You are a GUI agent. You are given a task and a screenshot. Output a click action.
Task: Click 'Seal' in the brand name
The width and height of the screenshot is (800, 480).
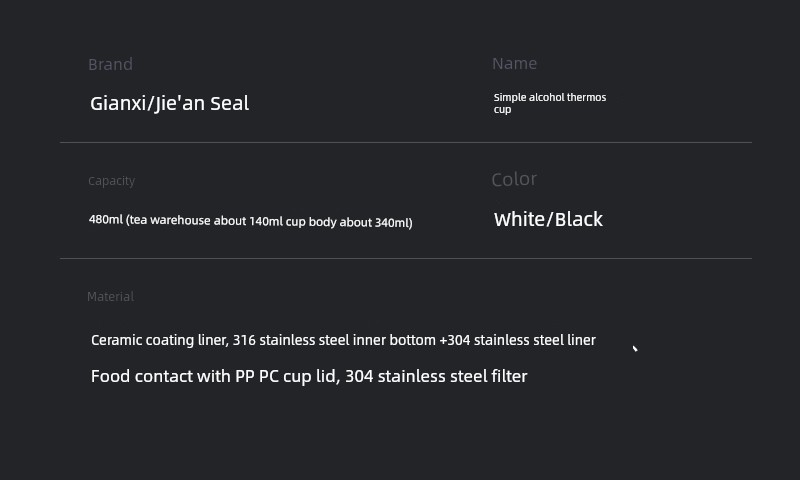[230, 104]
